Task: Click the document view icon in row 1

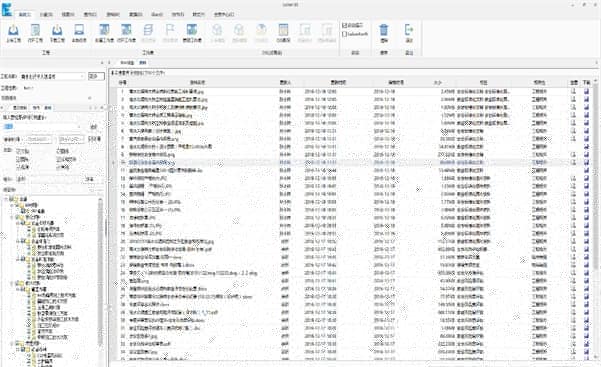Action: point(573,92)
